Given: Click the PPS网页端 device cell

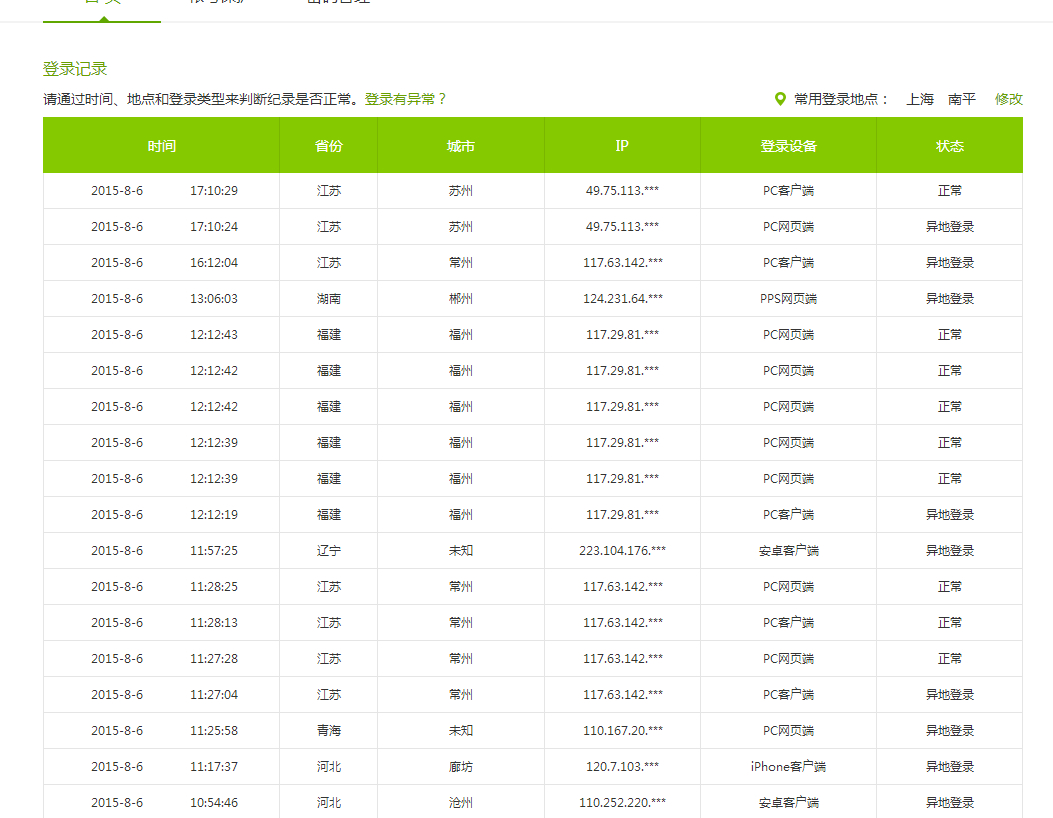Looking at the screenshot, I should point(788,299).
